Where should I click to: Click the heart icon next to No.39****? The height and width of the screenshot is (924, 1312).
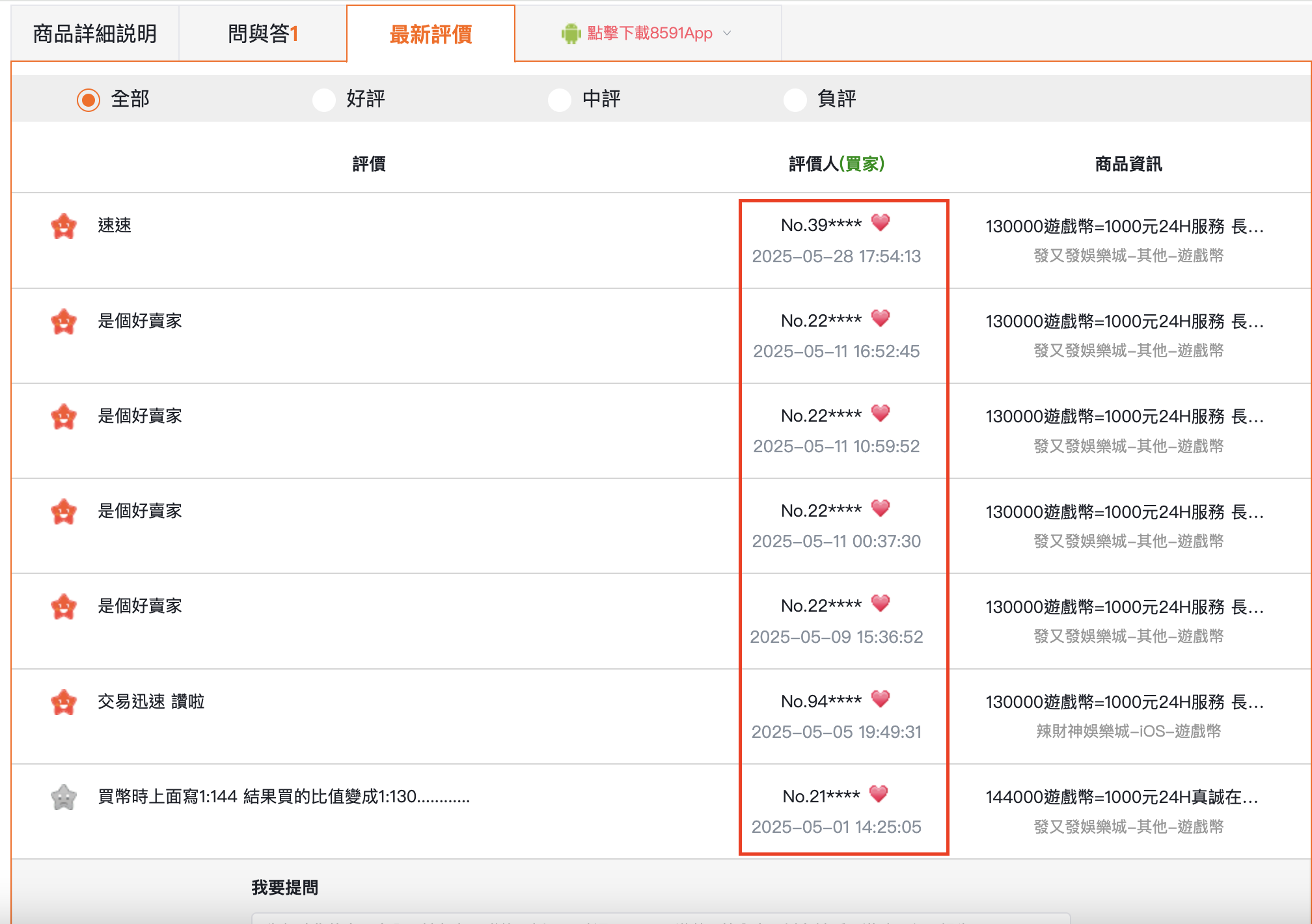tap(880, 223)
